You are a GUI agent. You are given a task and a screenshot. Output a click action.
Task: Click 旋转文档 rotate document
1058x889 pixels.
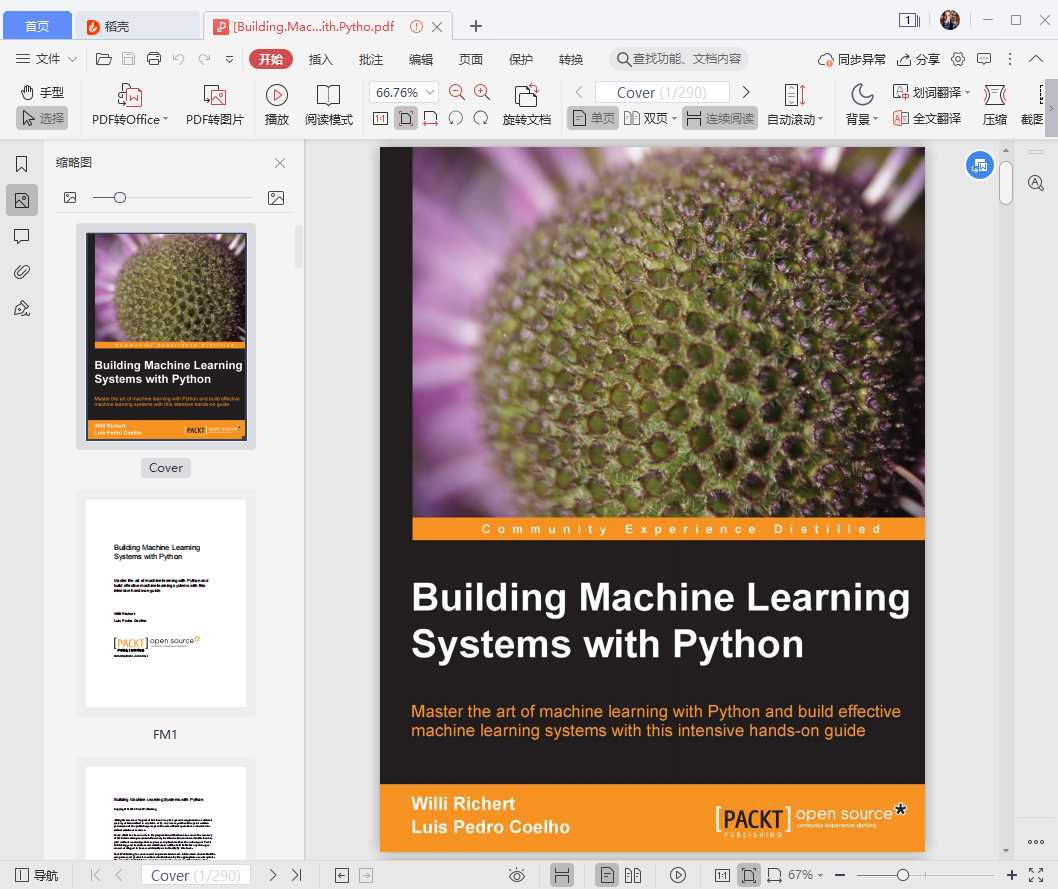click(526, 105)
